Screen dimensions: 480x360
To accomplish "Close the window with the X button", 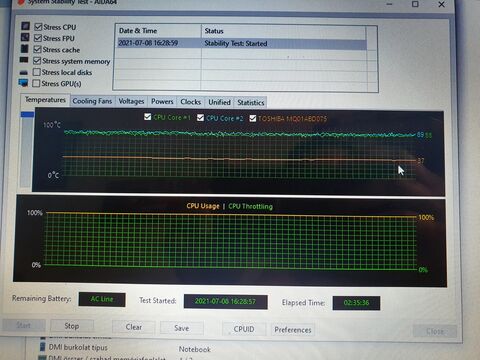I will 441,4.
